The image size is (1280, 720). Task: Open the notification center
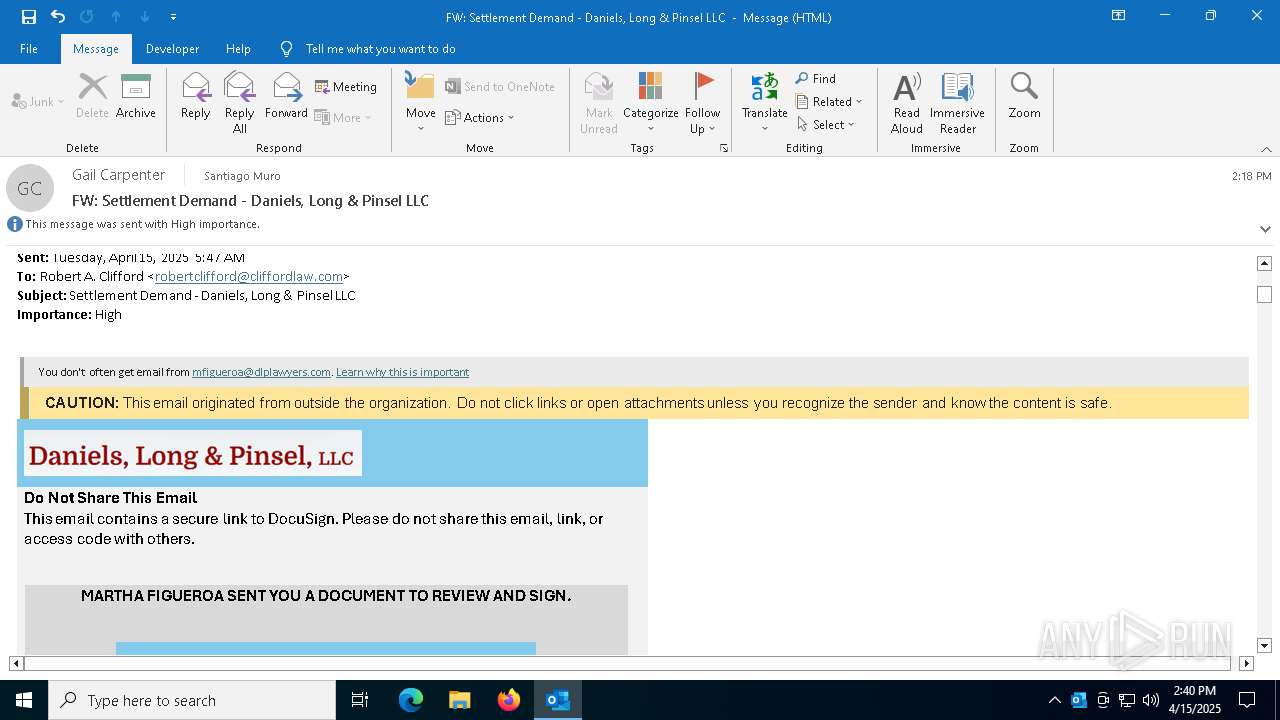click(x=1247, y=700)
